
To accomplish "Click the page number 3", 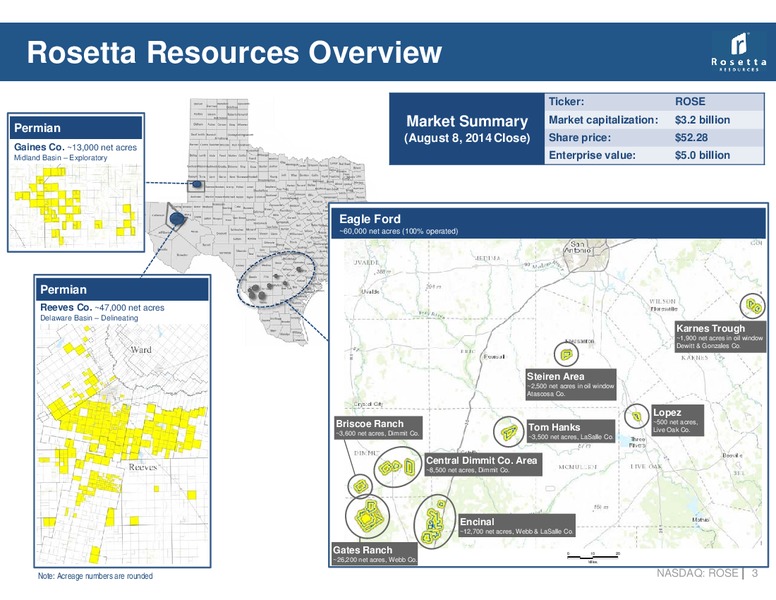I will [x=755, y=573].
